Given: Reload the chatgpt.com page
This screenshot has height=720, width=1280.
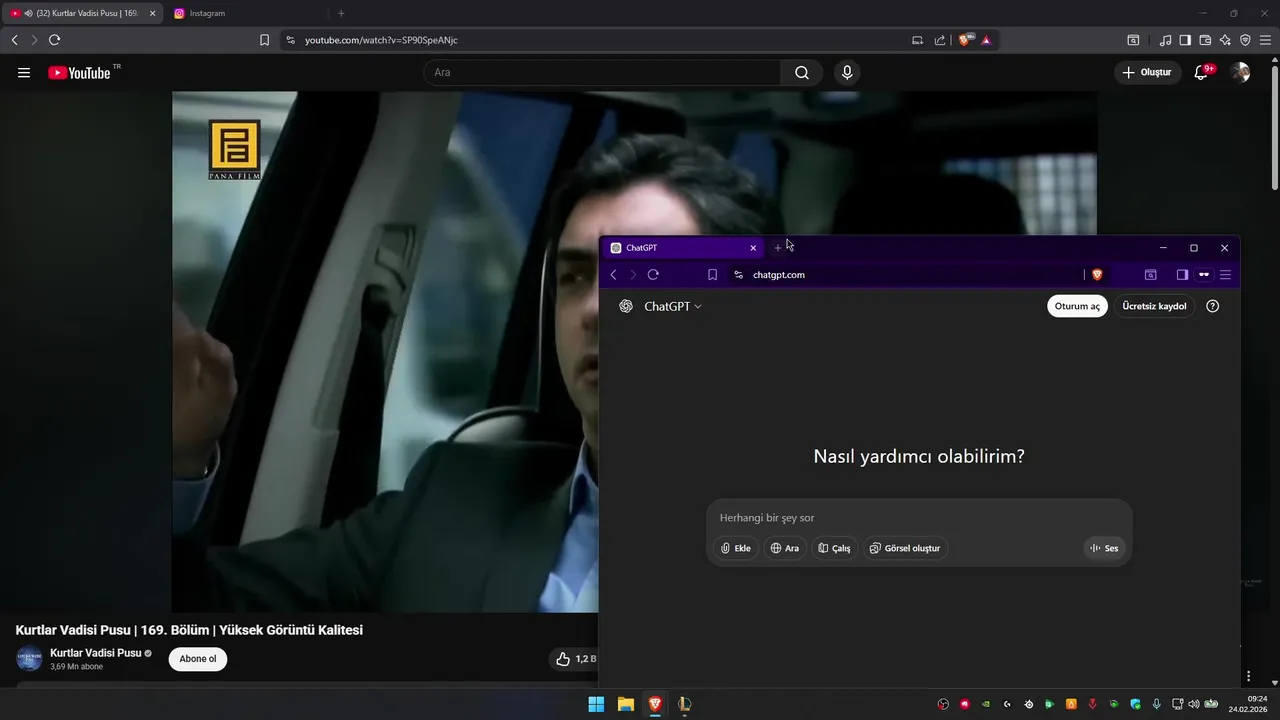Looking at the screenshot, I should tap(653, 274).
